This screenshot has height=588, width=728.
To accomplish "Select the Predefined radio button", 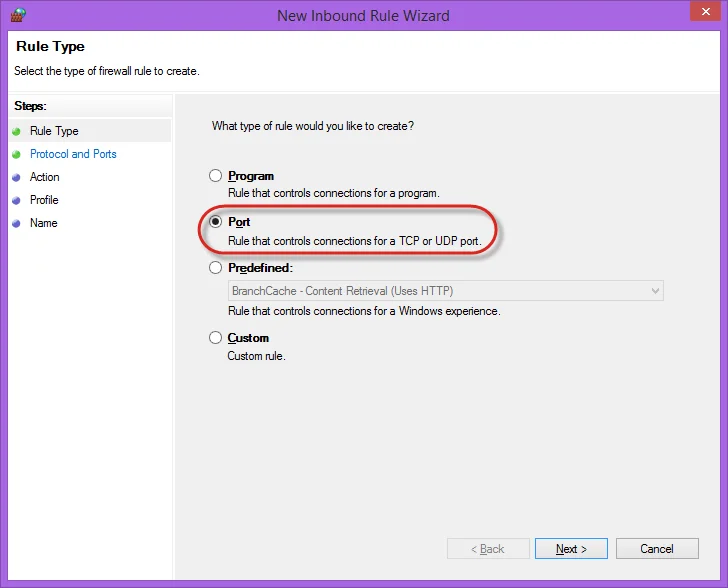I will pos(216,268).
